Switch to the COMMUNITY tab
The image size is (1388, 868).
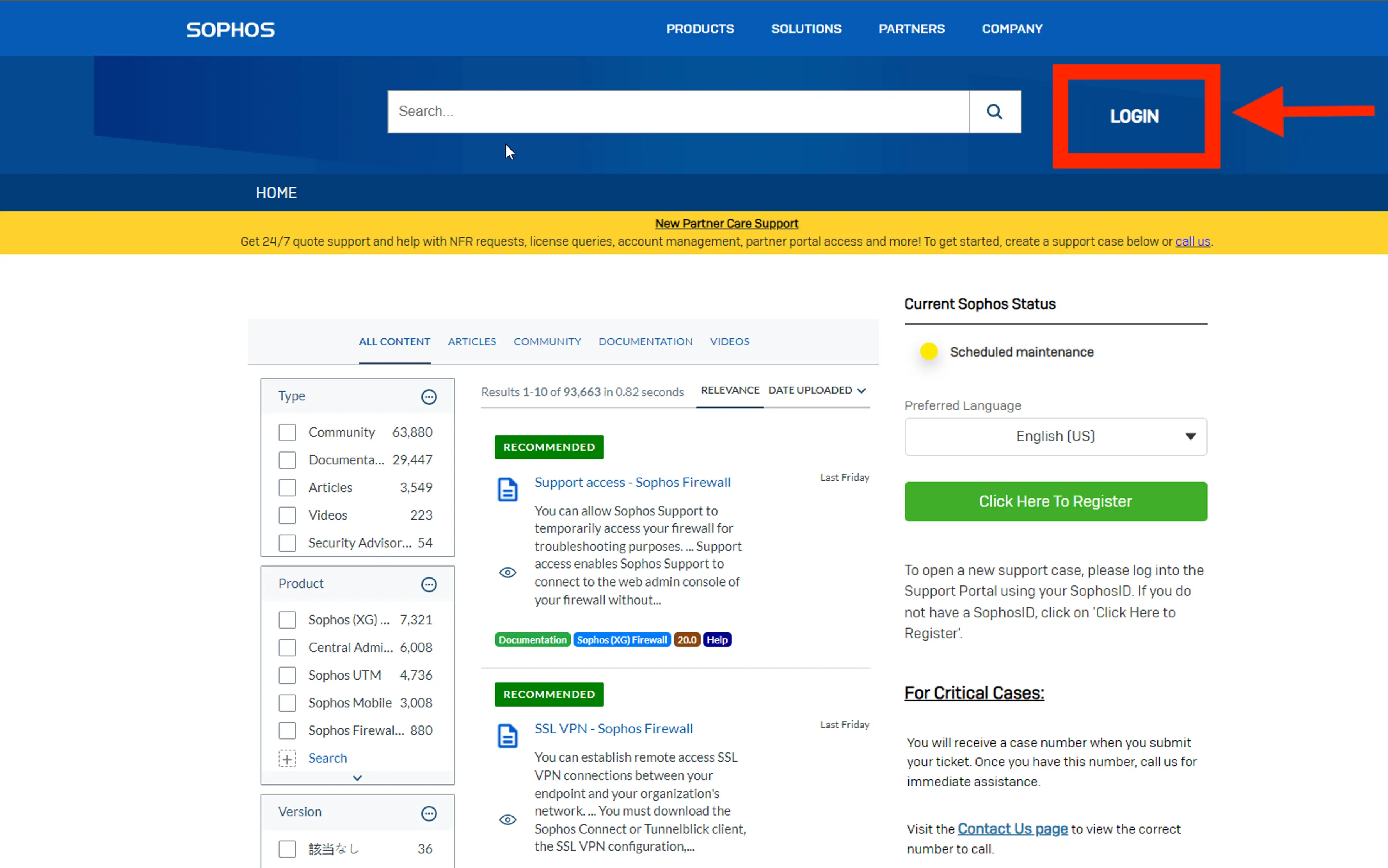pyautogui.click(x=547, y=341)
